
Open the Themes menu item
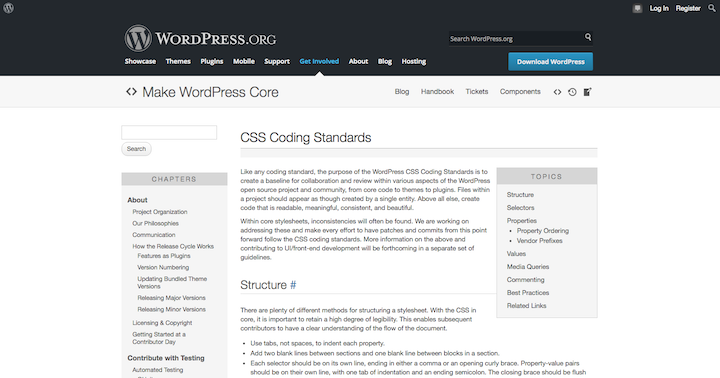pos(178,62)
